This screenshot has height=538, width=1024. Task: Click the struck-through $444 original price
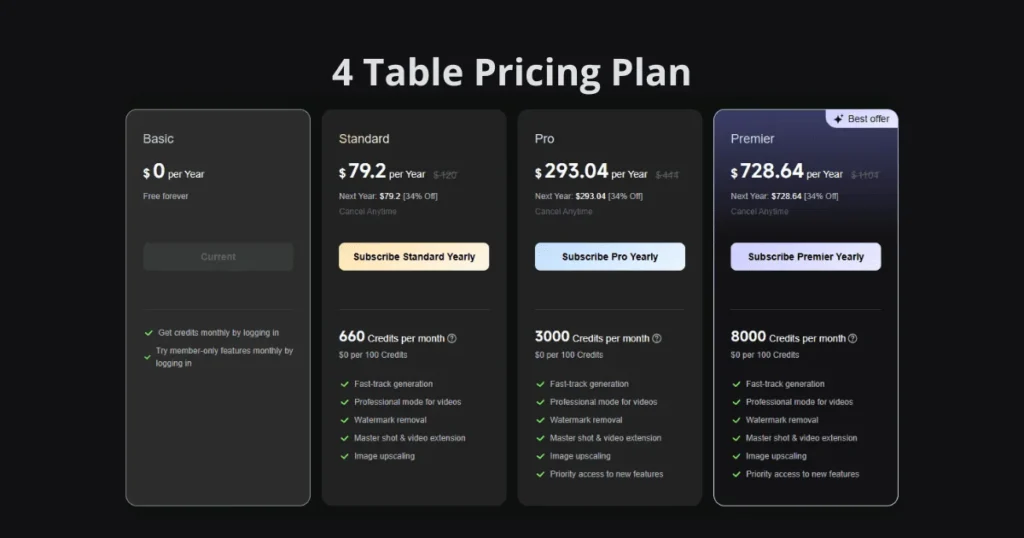[667, 175]
